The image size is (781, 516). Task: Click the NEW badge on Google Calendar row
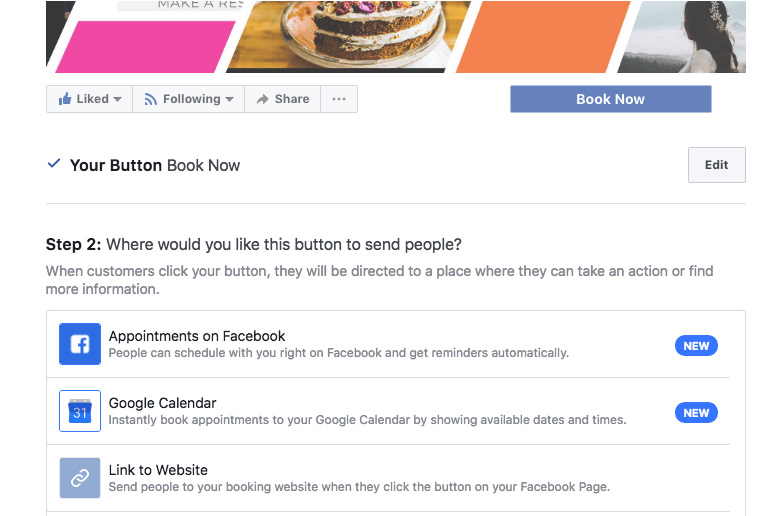[696, 413]
